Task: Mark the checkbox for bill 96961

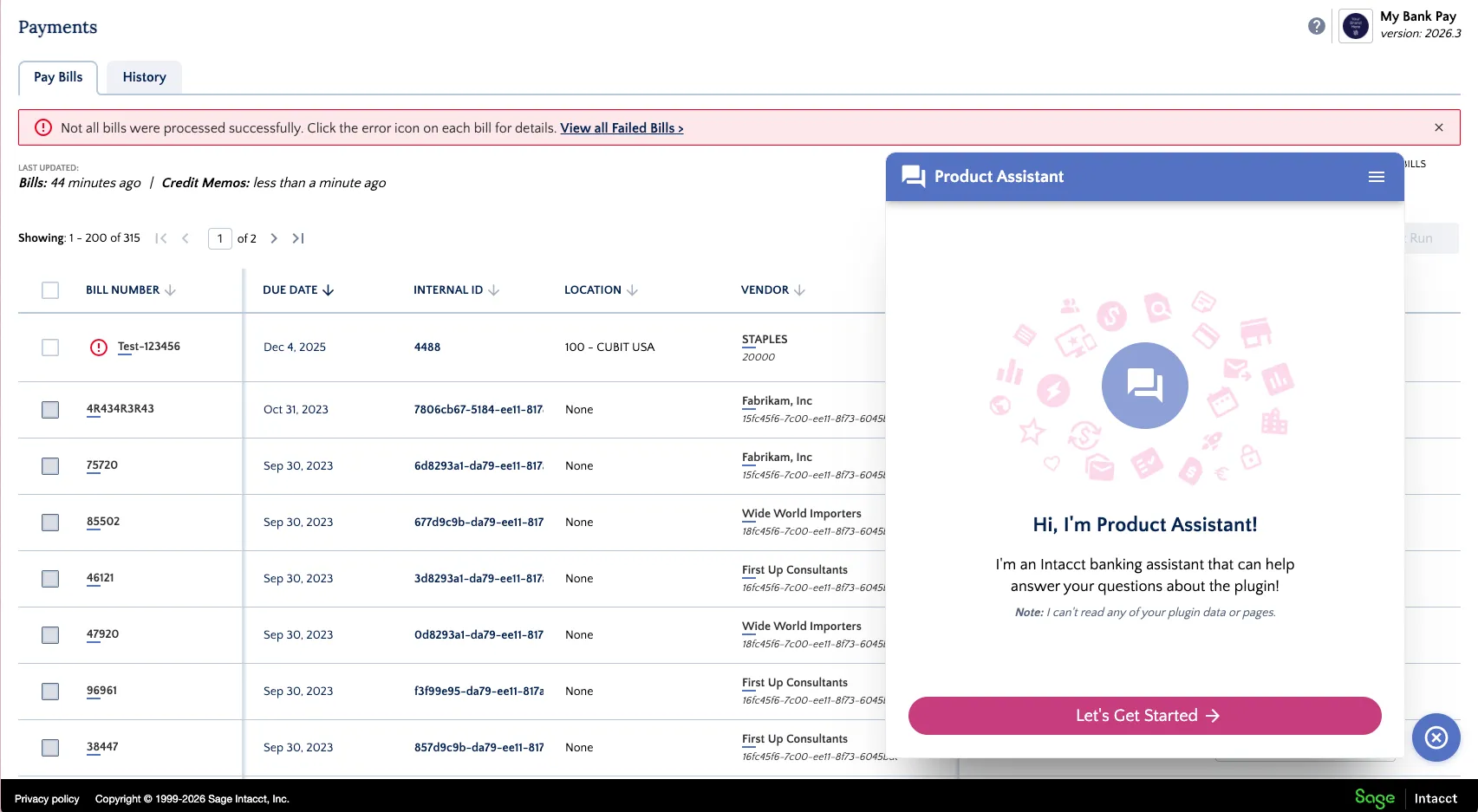Action: point(50,692)
